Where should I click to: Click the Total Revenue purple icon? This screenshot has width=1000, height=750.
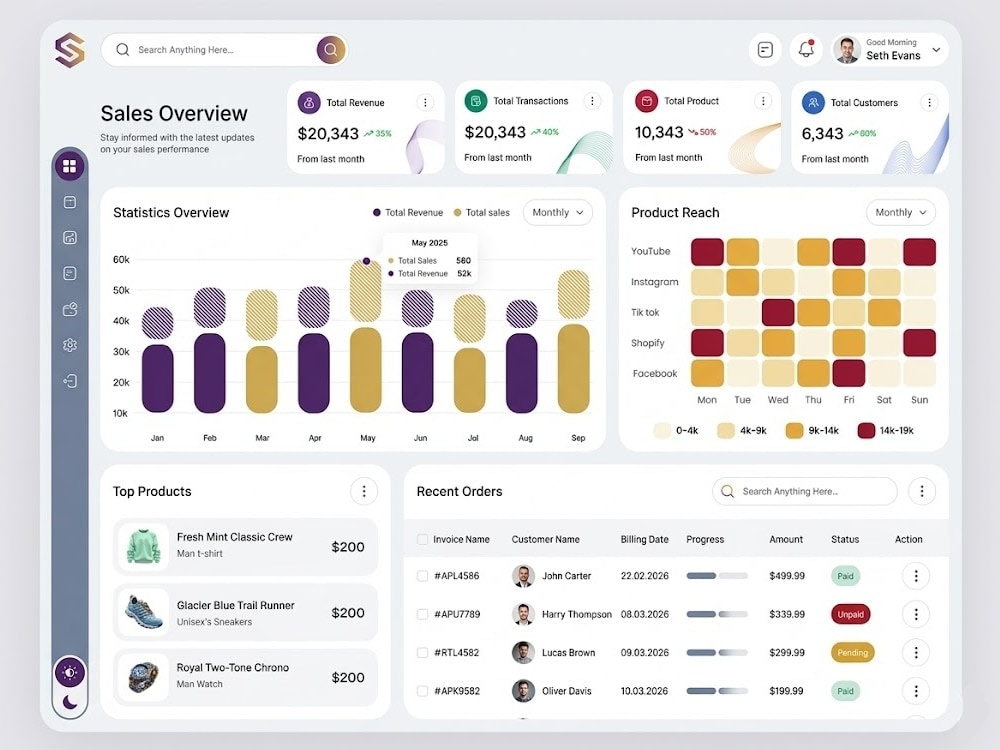click(309, 103)
